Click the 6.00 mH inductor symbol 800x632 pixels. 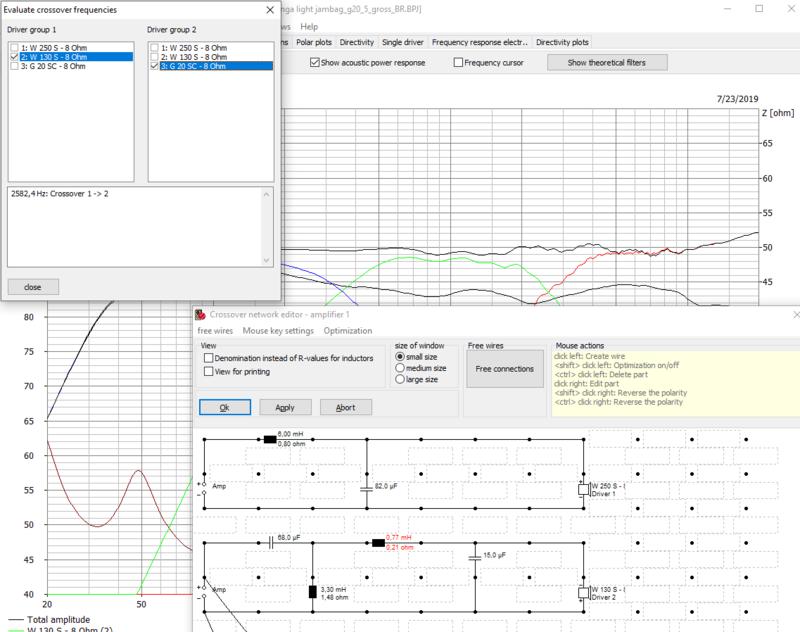pyautogui.click(x=268, y=438)
